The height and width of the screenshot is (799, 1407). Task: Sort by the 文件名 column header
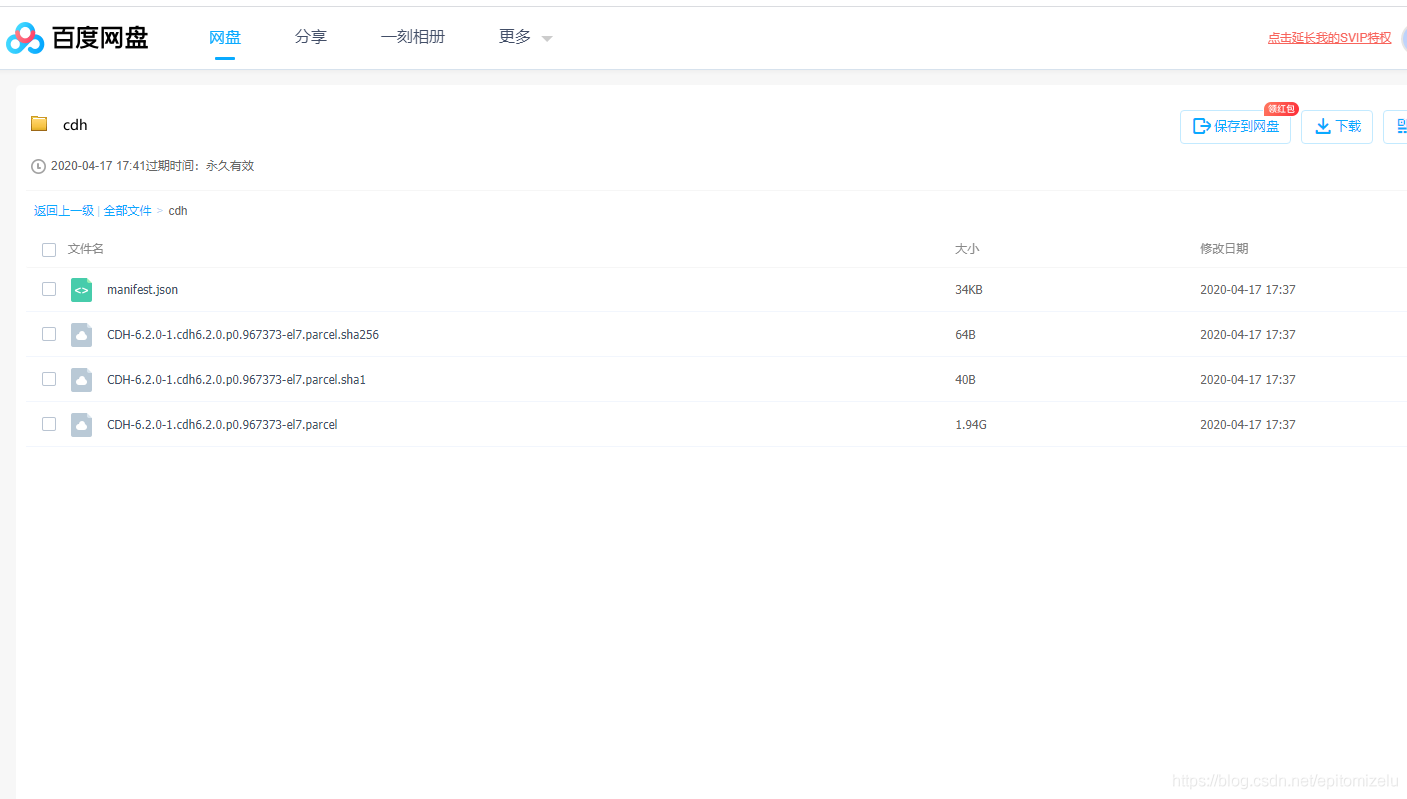86,249
